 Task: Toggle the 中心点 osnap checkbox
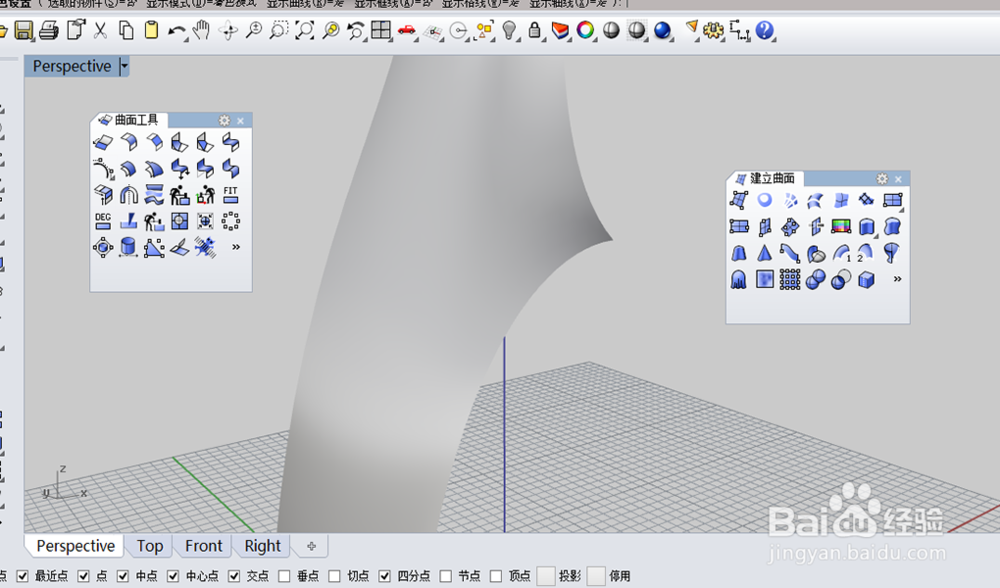(x=173, y=576)
